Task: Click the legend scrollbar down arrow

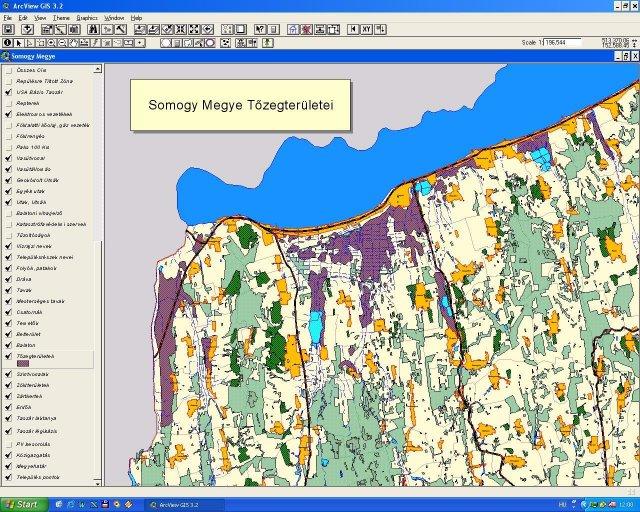Action: [98, 482]
